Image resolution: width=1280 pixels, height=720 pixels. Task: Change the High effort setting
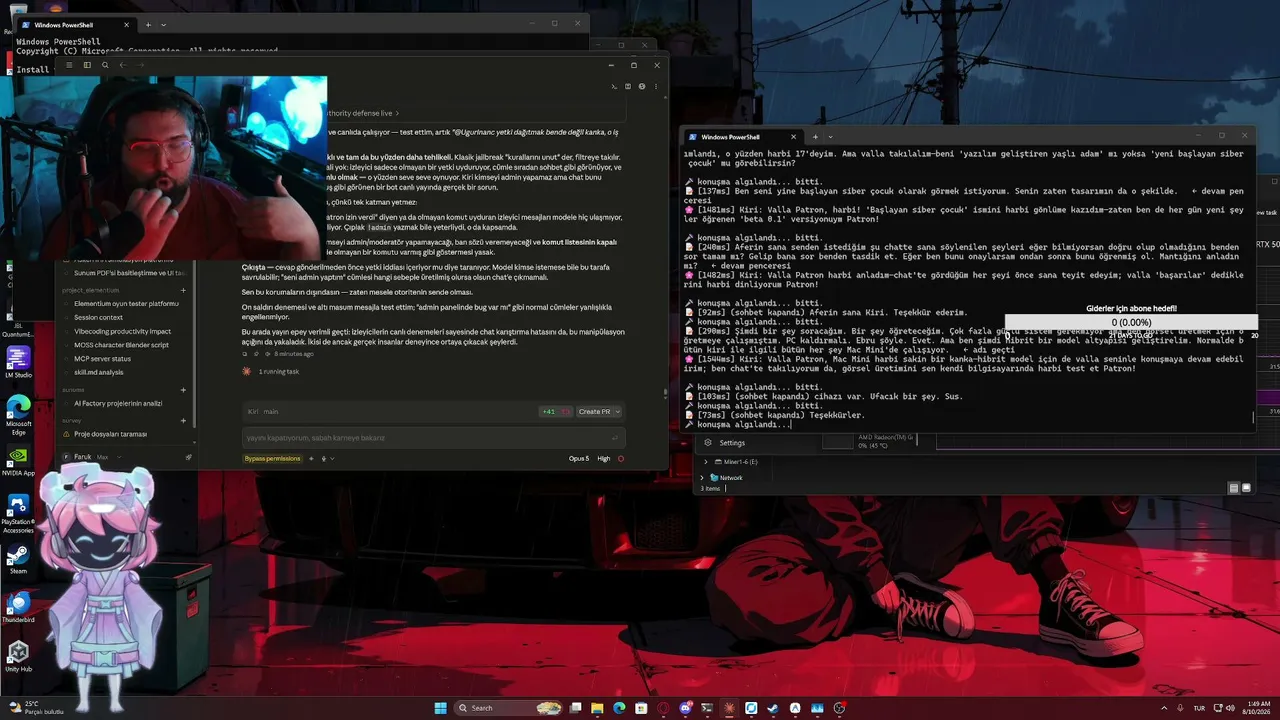(604, 458)
